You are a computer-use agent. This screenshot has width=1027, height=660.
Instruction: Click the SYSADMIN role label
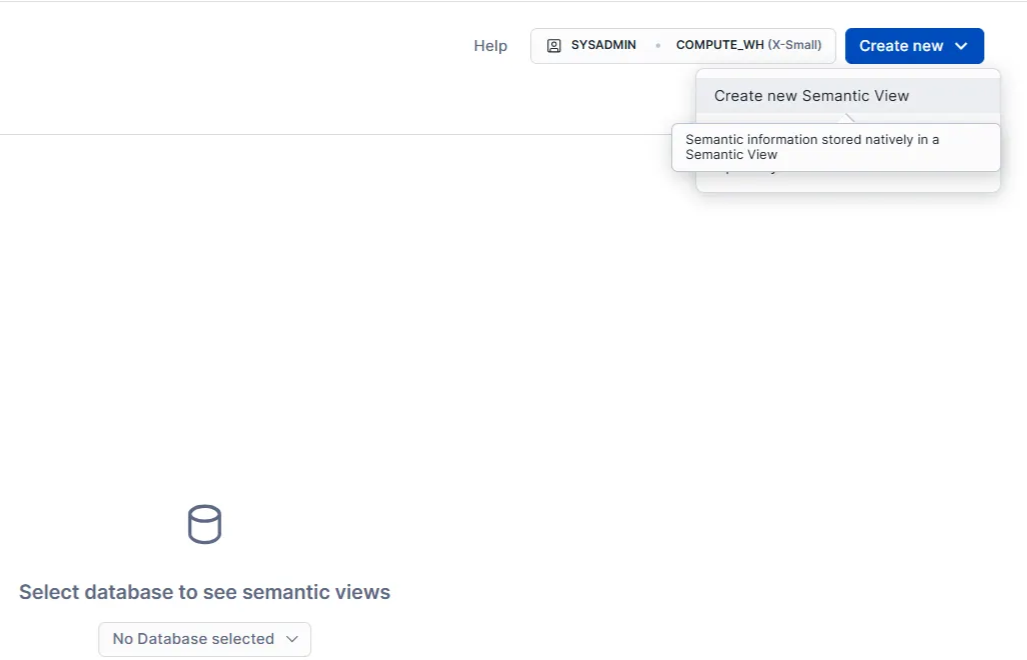point(603,46)
